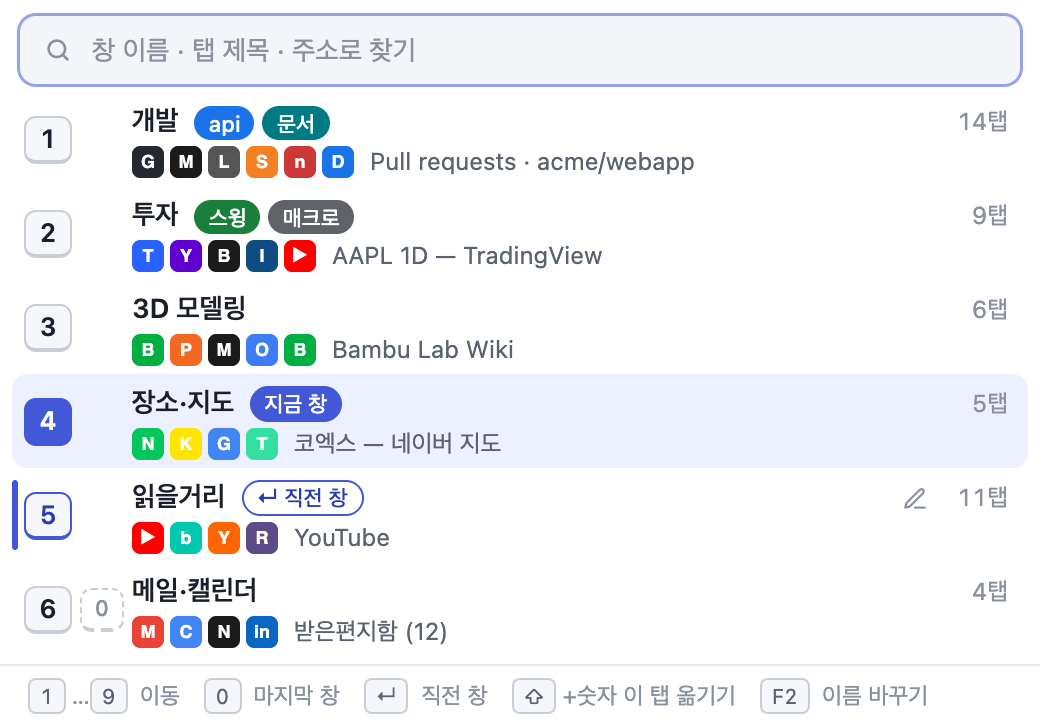Click the api tag on 개발
The width and height of the screenshot is (1040, 728).
[x=224, y=124]
